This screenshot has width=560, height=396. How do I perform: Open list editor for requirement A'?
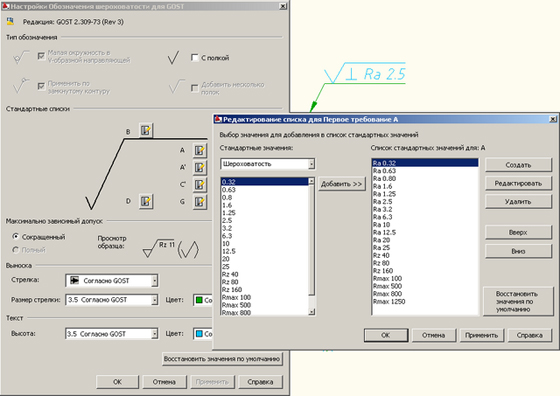coord(200,167)
